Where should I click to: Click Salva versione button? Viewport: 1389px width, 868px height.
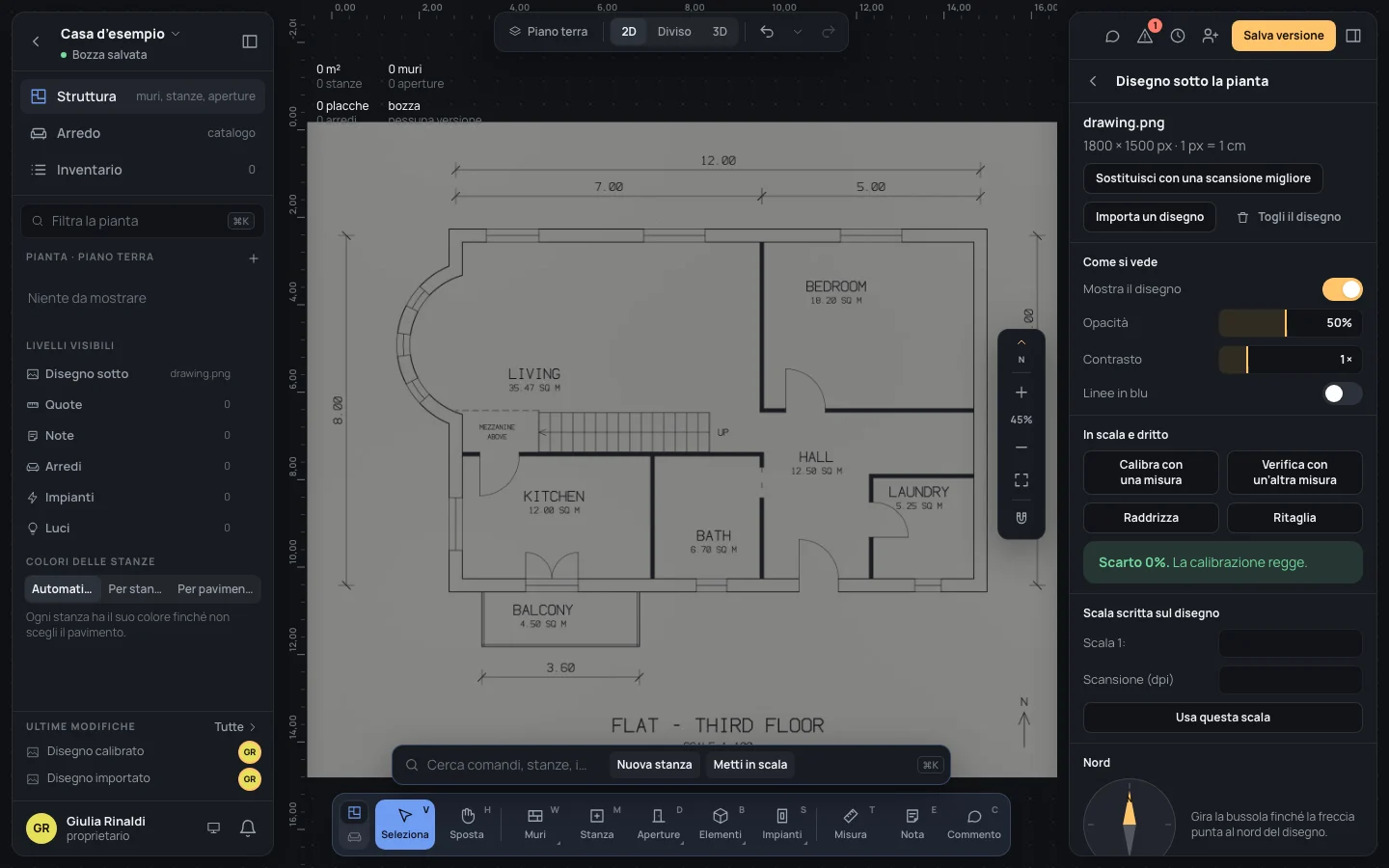(x=1284, y=36)
